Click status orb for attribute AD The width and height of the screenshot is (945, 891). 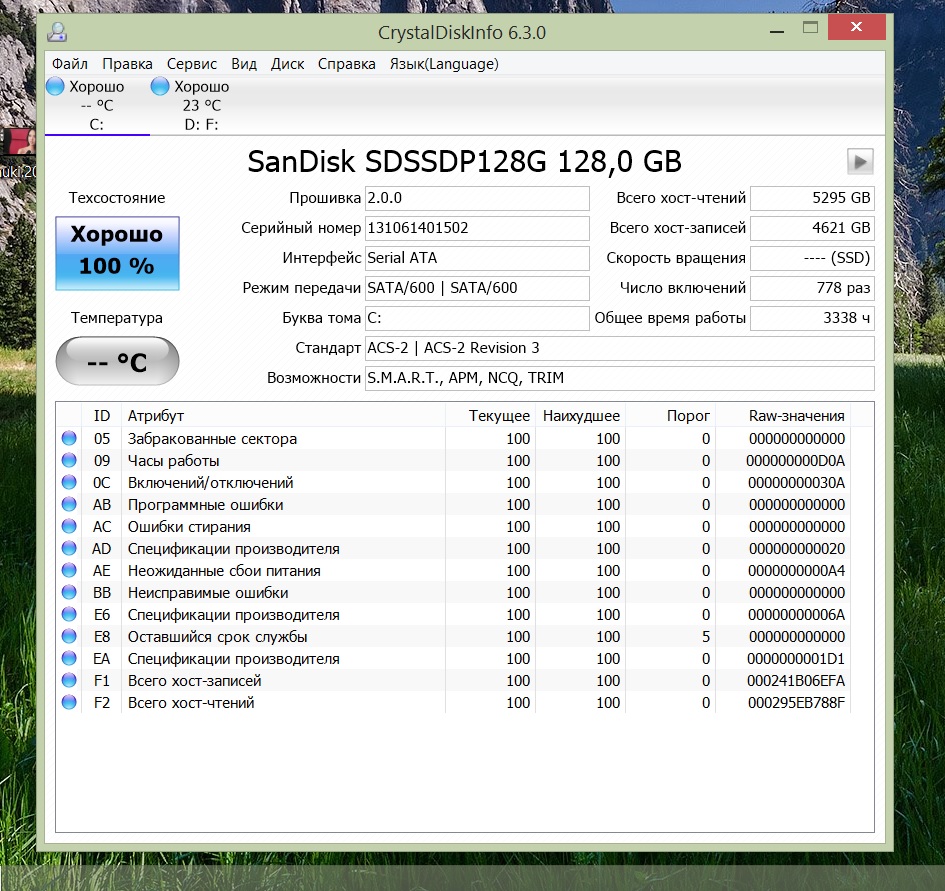[x=69, y=549]
